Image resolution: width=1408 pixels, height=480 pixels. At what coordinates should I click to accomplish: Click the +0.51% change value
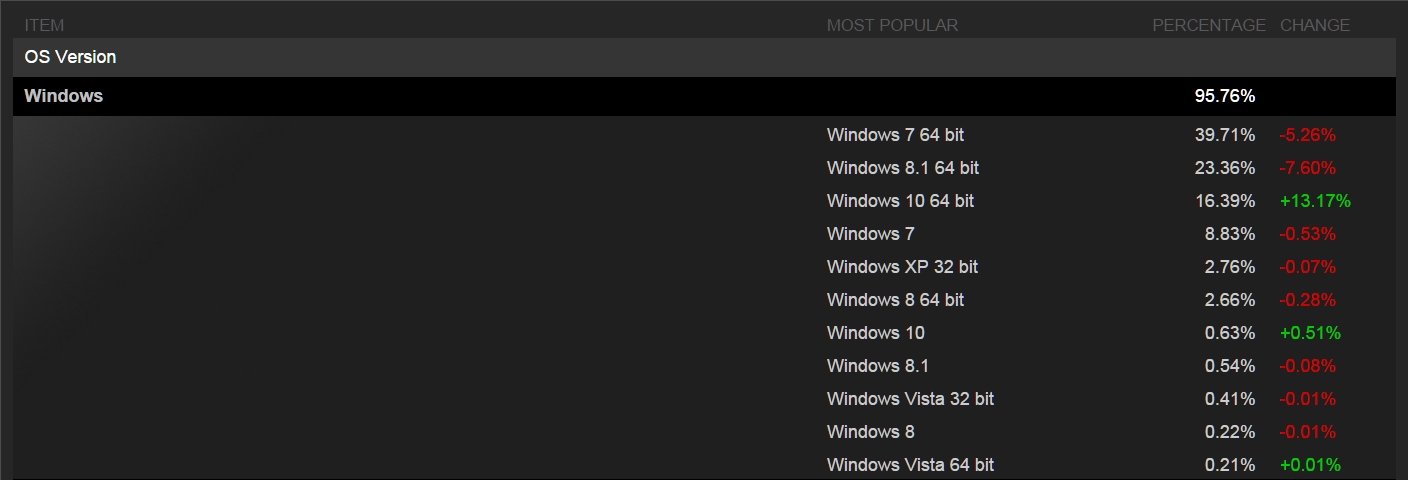(x=1310, y=333)
